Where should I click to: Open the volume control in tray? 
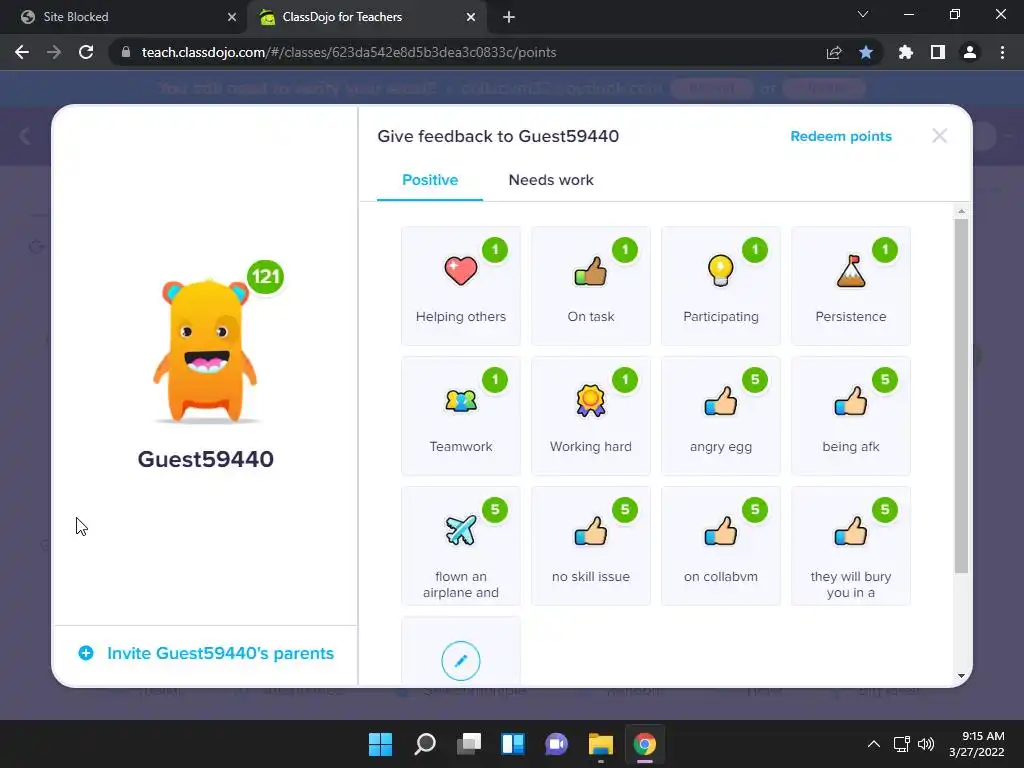(x=925, y=744)
